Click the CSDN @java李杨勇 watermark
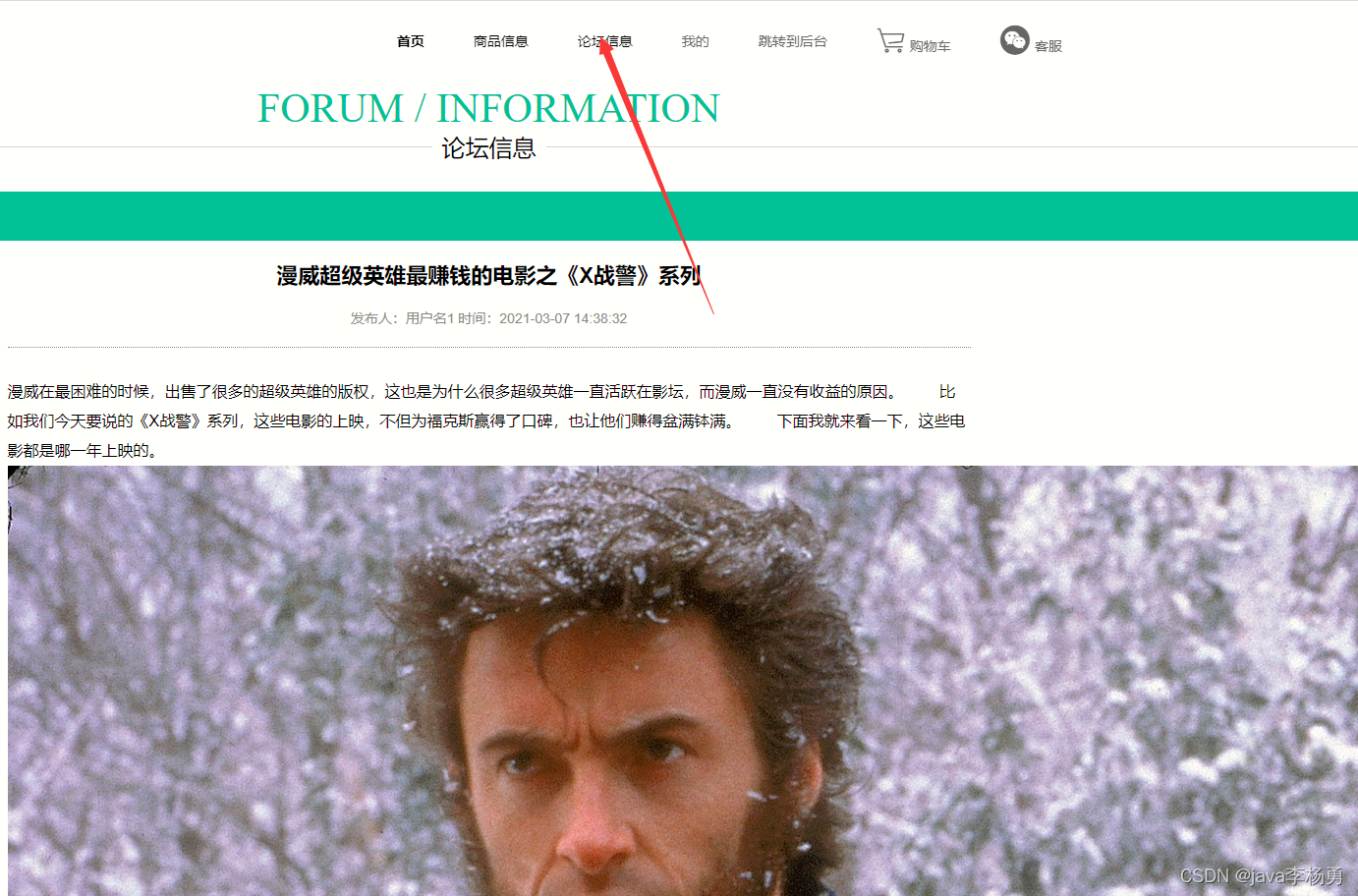The width and height of the screenshot is (1358, 896). [1262, 875]
